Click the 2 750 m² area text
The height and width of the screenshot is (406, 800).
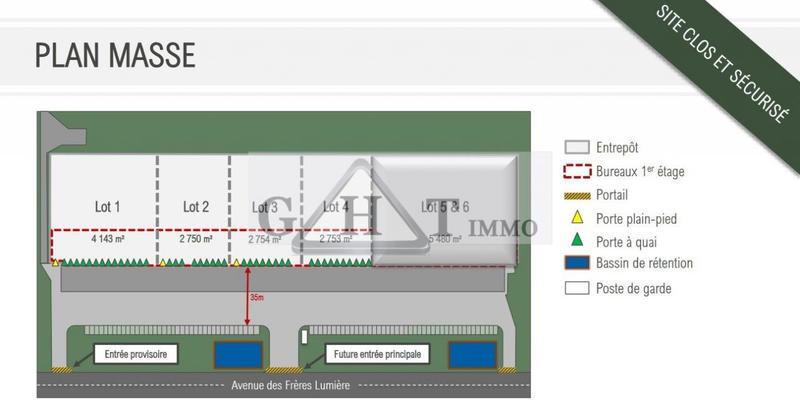tap(196, 240)
